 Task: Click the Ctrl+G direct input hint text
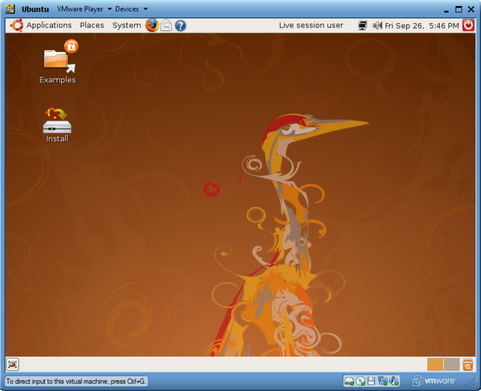(76, 381)
